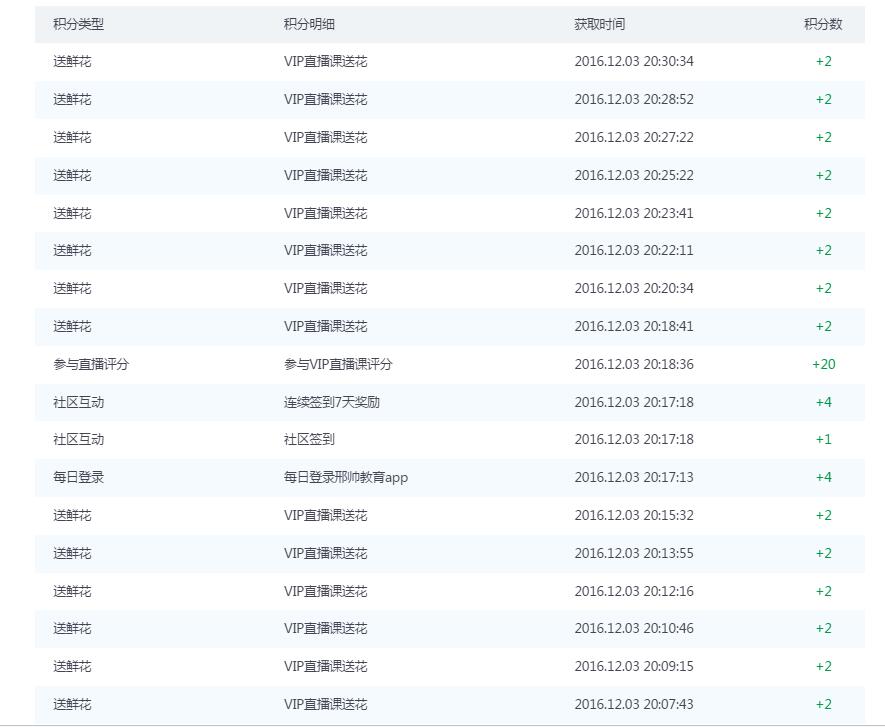This screenshot has height=727, width=885.
Task: Click 送鲜花 in the 20:25:22 row
Action: pyautogui.click(x=72, y=175)
